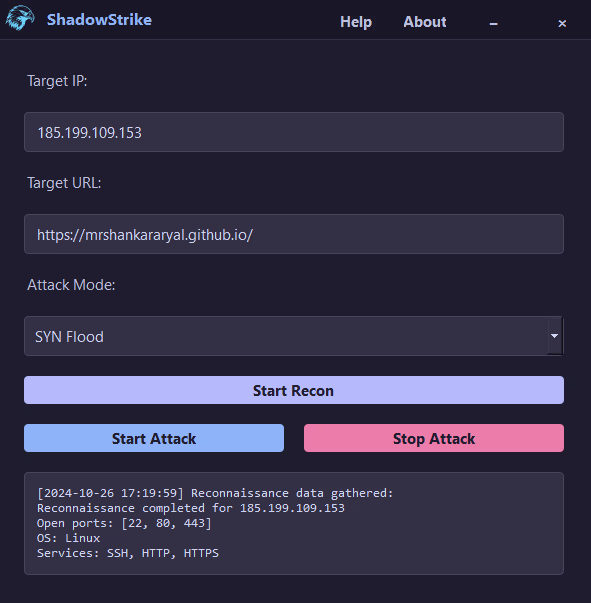Click the Open ports line in log
This screenshot has width=591, height=603.
124,523
